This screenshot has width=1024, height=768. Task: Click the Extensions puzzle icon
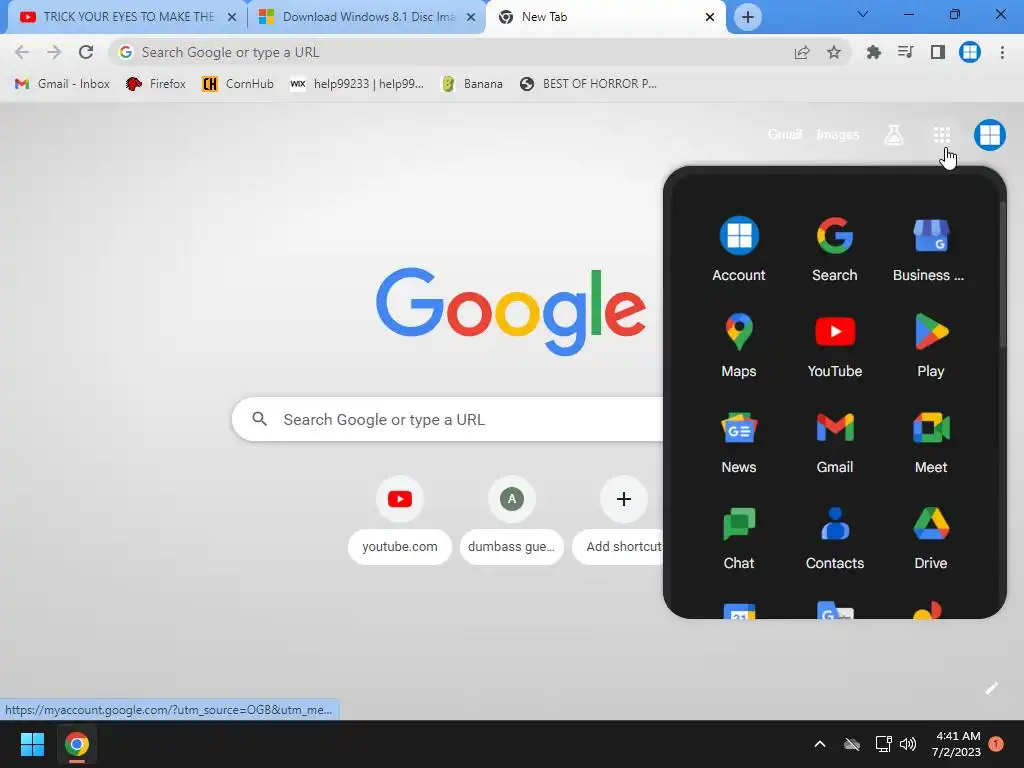point(873,52)
